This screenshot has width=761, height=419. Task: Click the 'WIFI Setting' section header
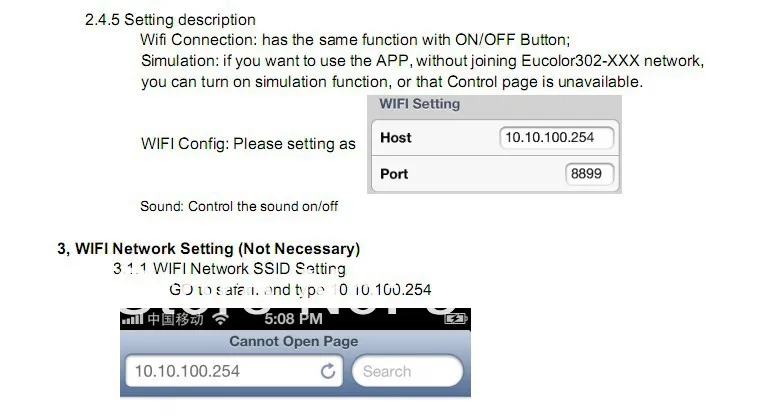point(419,104)
